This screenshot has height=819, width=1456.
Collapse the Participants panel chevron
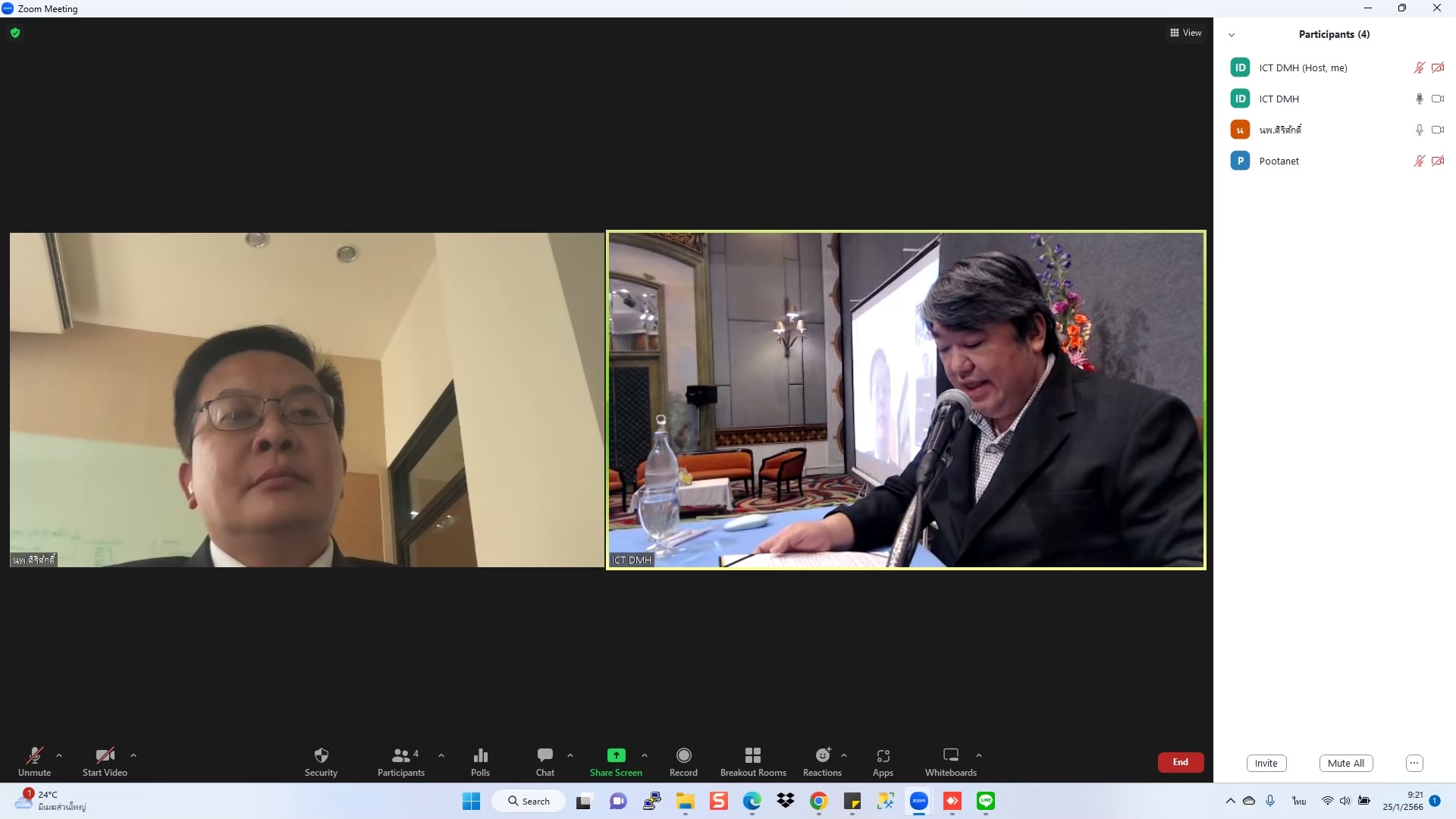click(1232, 35)
